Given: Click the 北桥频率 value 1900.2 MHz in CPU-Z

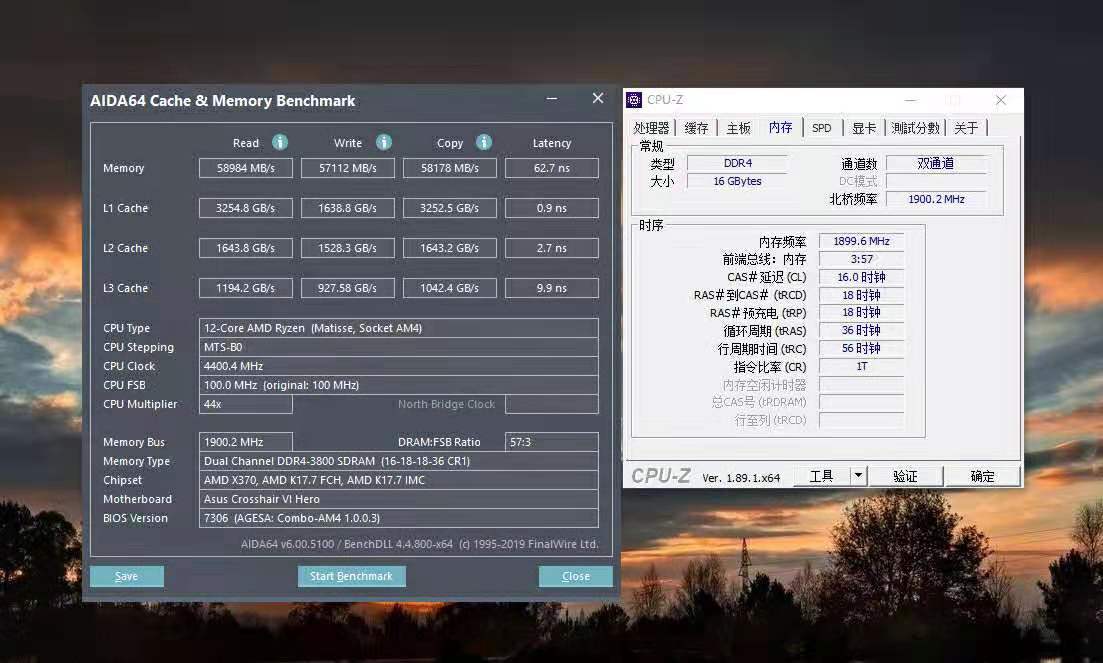Looking at the screenshot, I should (x=936, y=199).
